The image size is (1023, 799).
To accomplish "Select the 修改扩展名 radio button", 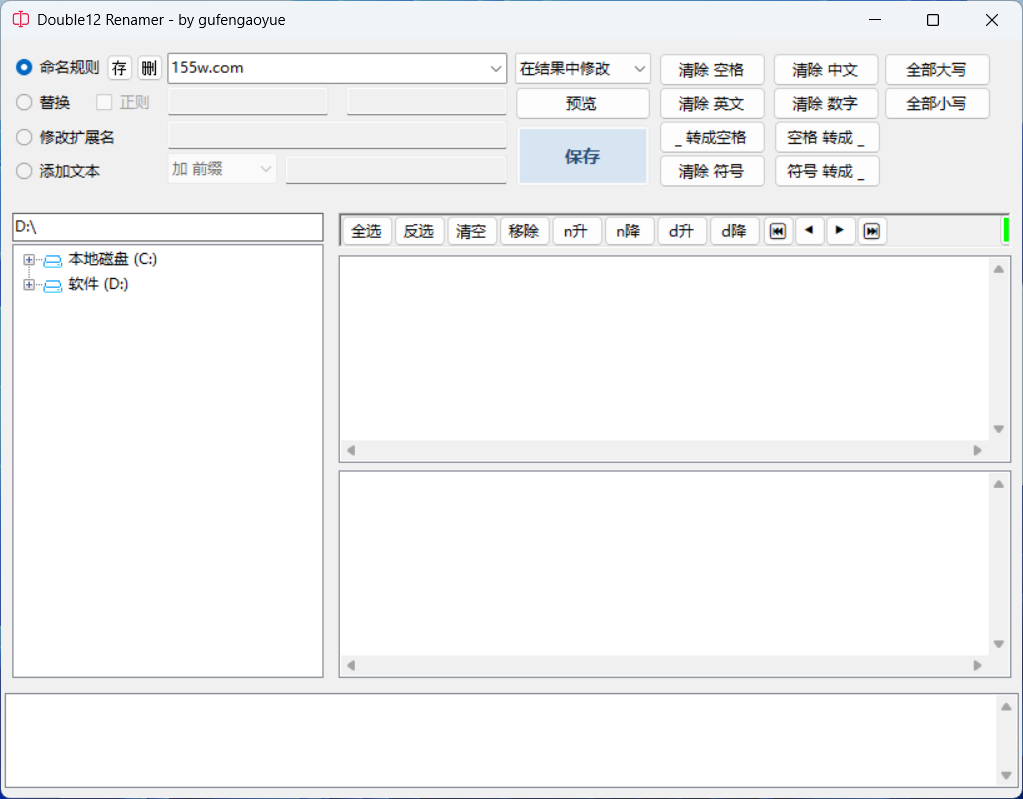I will click(x=24, y=137).
